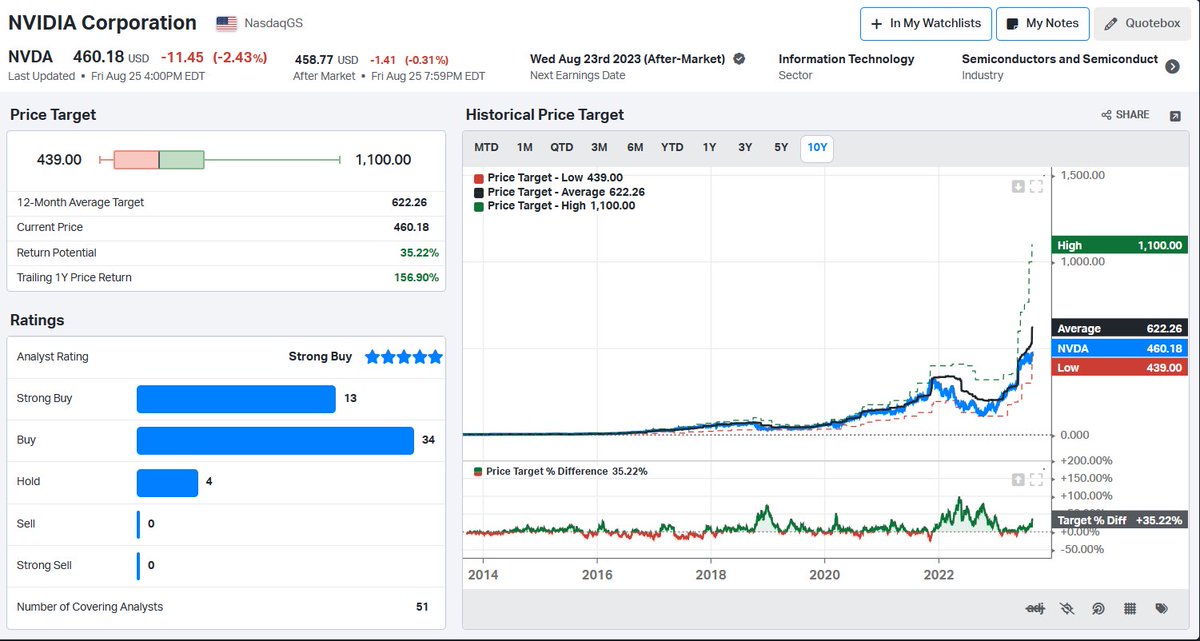1200x641 pixels.
Task: Click the green High 1,100.00 axis label
Action: [x=1120, y=245]
